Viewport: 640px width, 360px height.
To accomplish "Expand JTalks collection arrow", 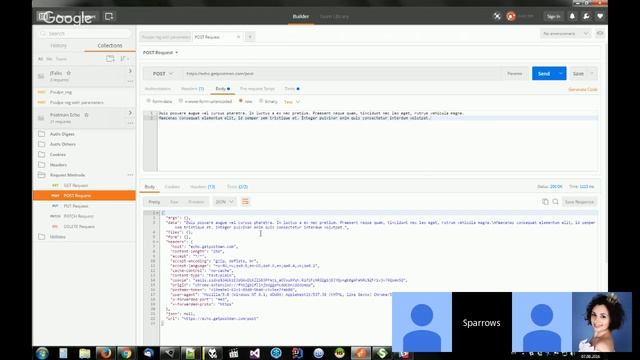I will [x=130, y=71].
